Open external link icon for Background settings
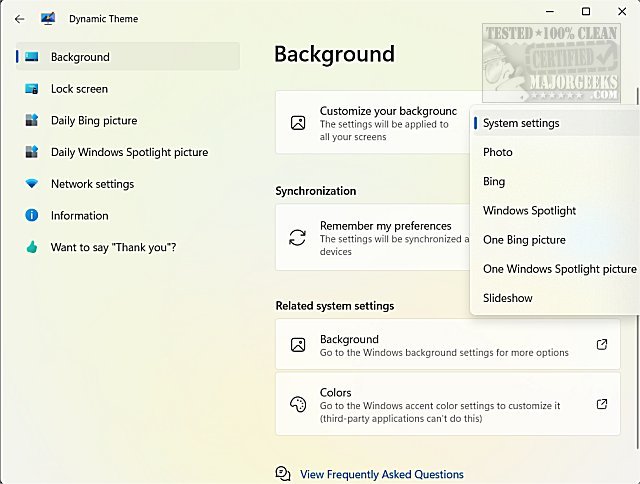 coord(602,345)
